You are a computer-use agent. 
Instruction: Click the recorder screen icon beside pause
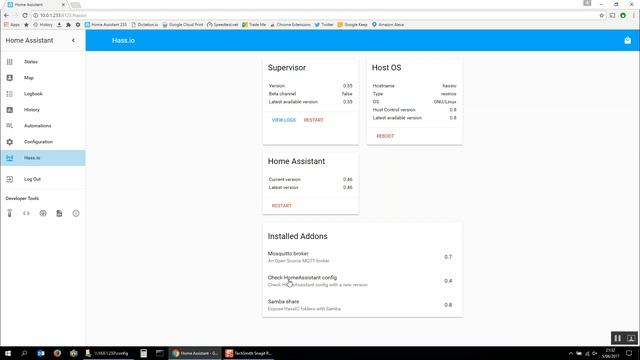click(x=631, y=338)
